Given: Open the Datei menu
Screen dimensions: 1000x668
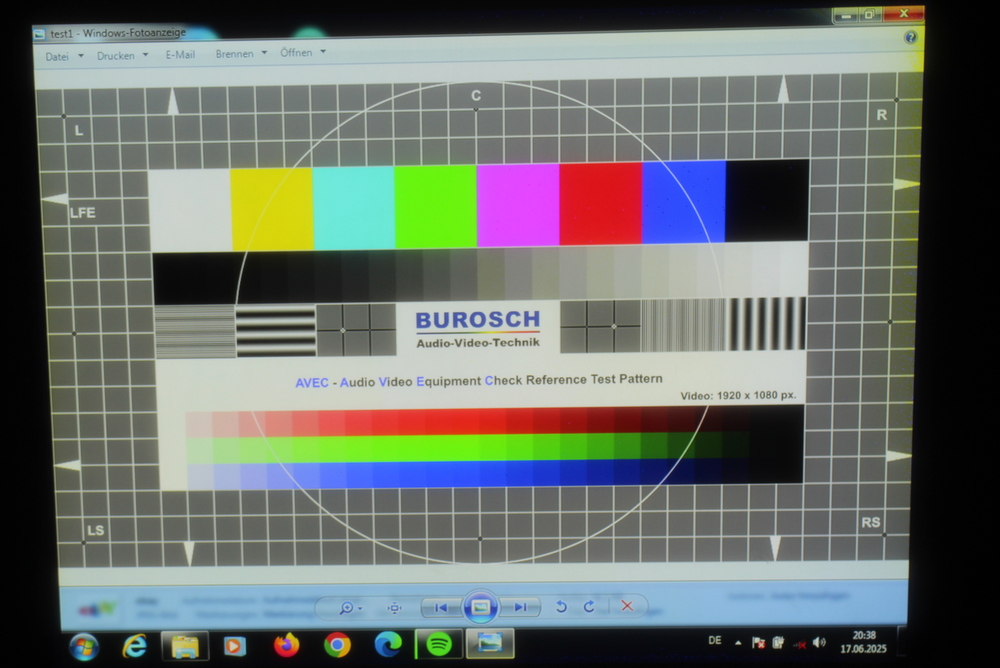Looking at the screenshot, I should [64, 56].
